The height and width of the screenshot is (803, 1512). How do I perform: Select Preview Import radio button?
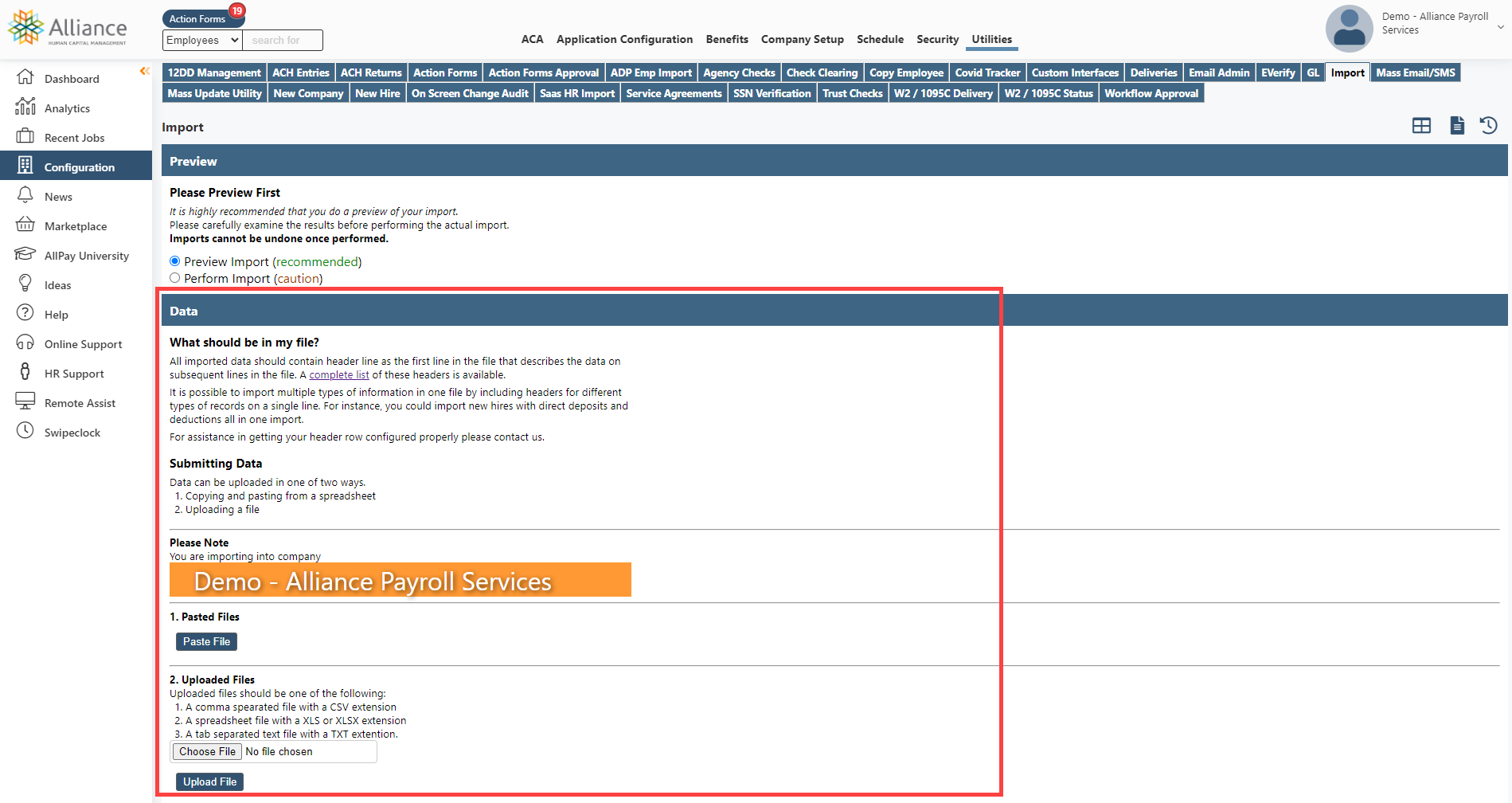175,261
